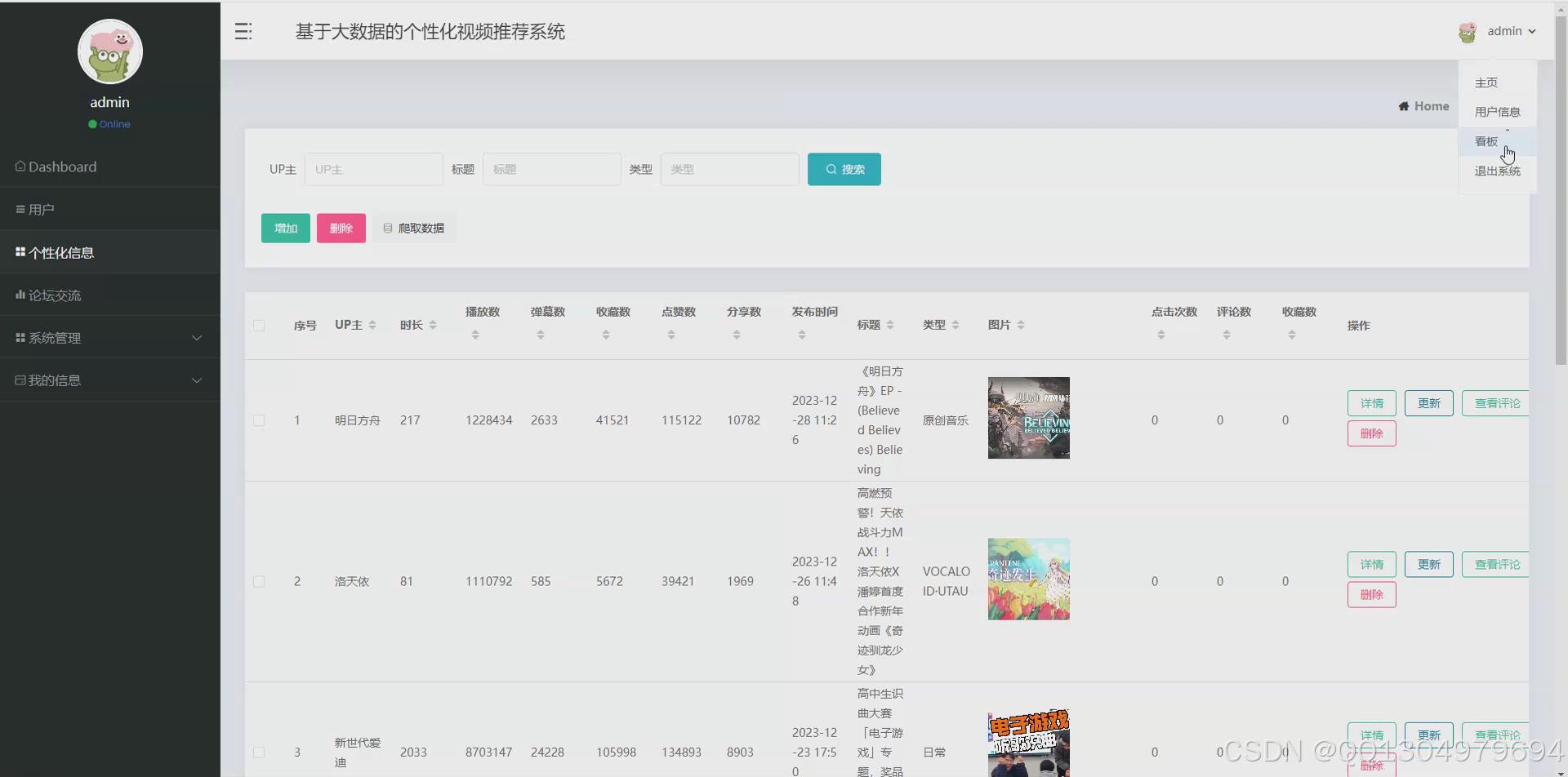The height and width of the screenshot is (777, 1568).
Task: Focus the 标题 search input
Action: pos(552,169)
